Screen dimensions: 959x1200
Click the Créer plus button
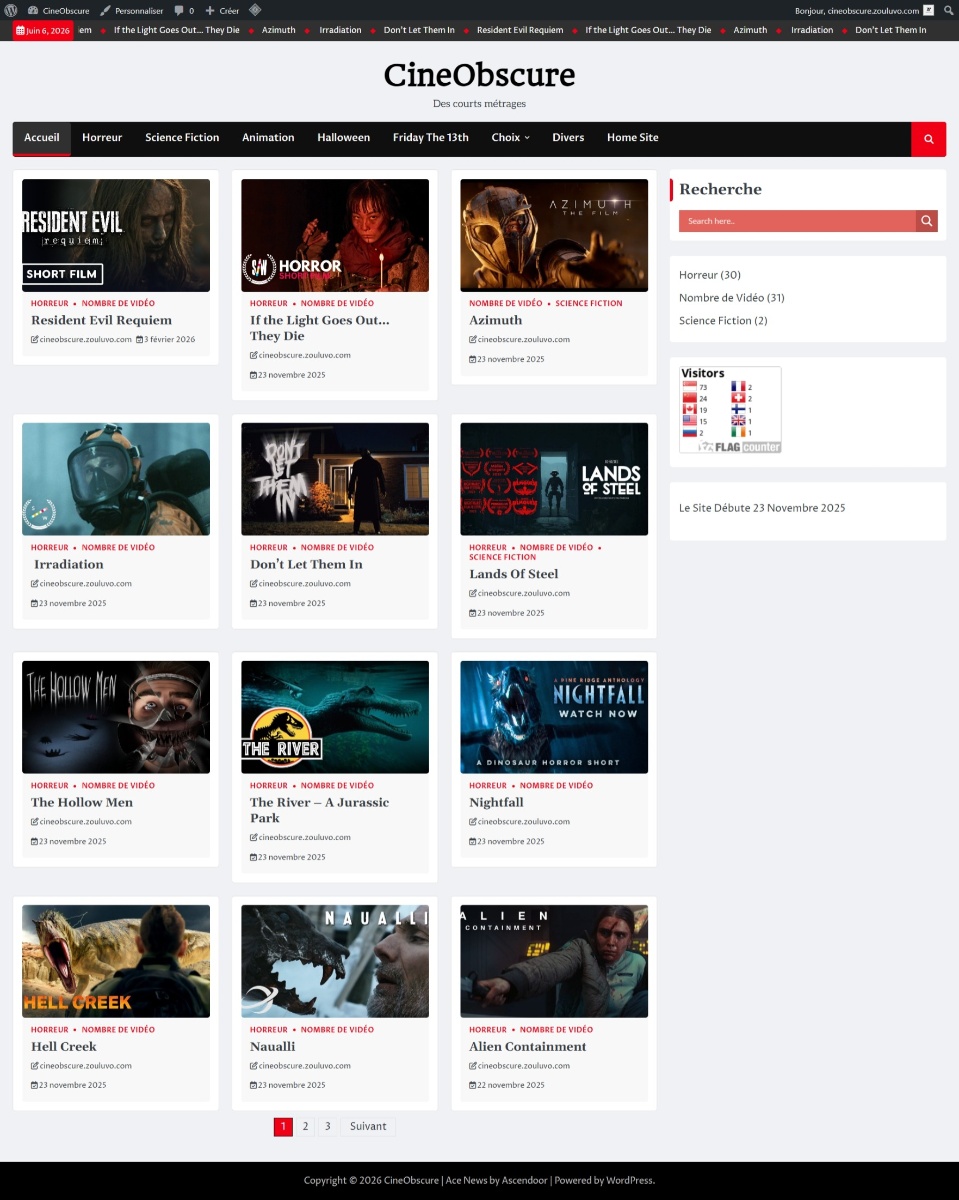click(x=222, y=10)
